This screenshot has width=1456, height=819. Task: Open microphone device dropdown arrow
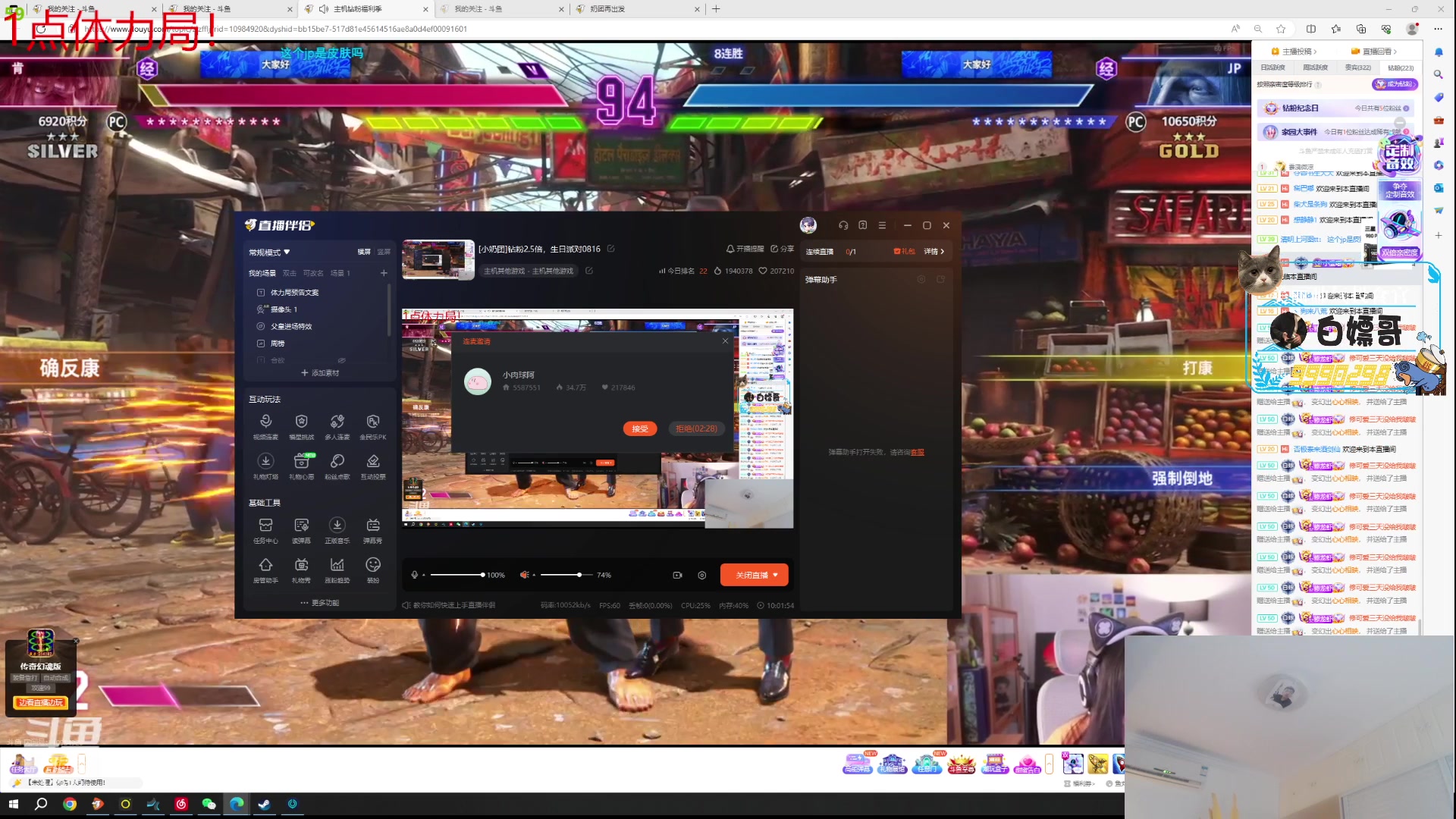tap(424, 575)
